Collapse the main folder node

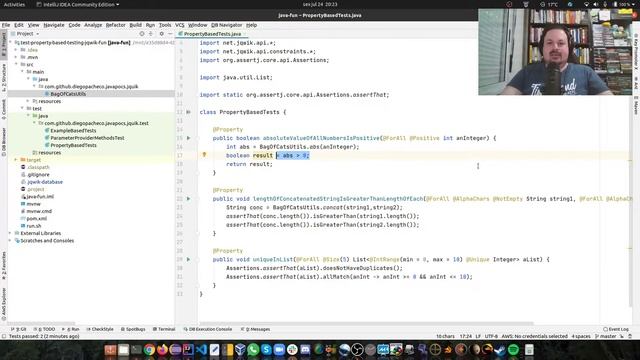point(22,71)
